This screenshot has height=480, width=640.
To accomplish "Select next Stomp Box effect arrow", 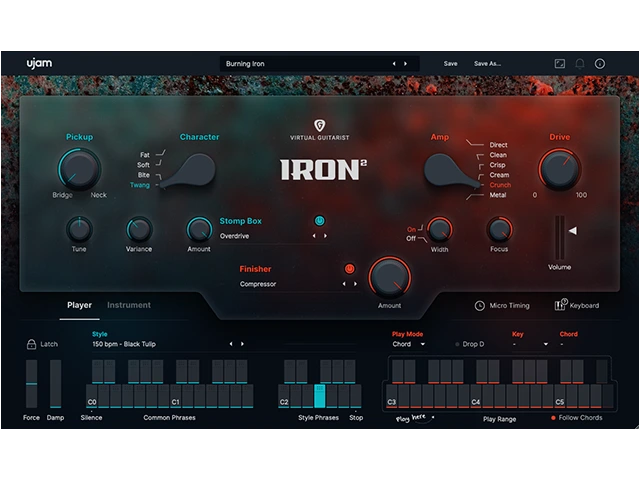I will pos(325,236).
